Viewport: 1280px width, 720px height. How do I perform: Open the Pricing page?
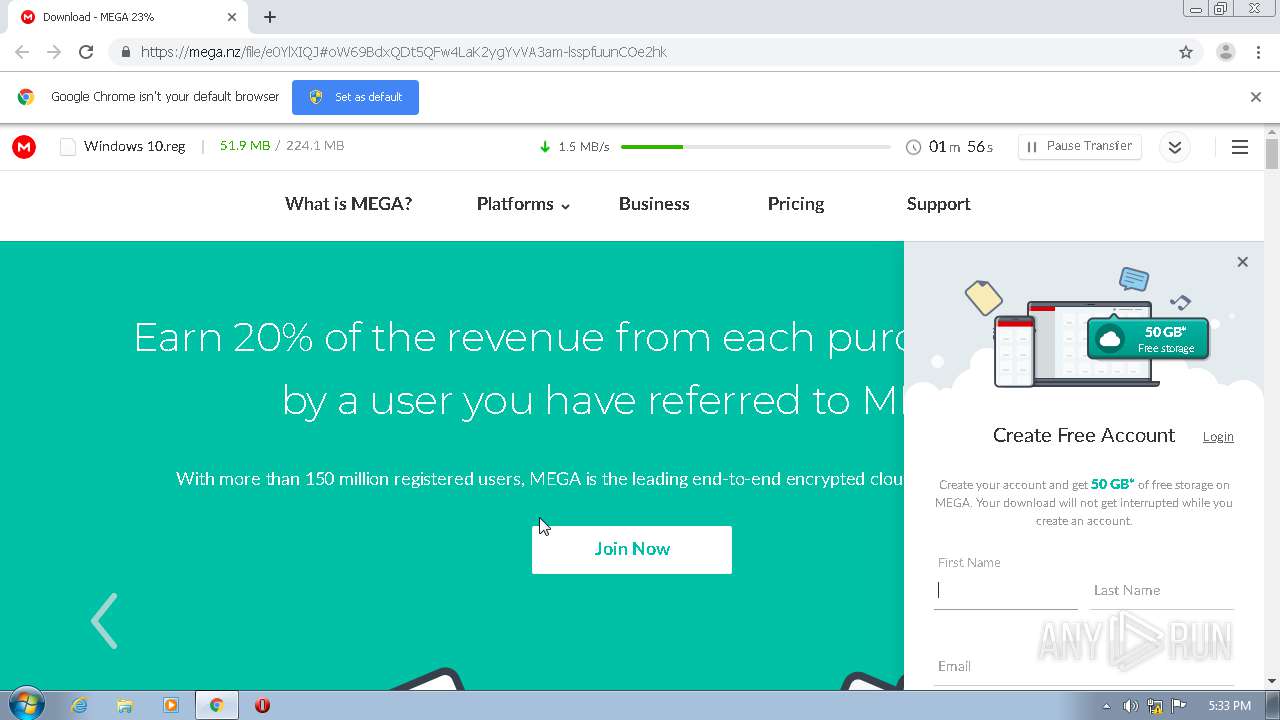pos(796,204)
